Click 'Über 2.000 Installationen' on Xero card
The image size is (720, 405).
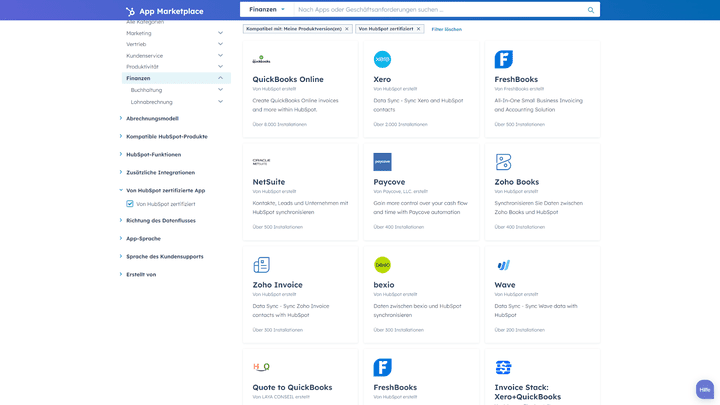(400, 124)
